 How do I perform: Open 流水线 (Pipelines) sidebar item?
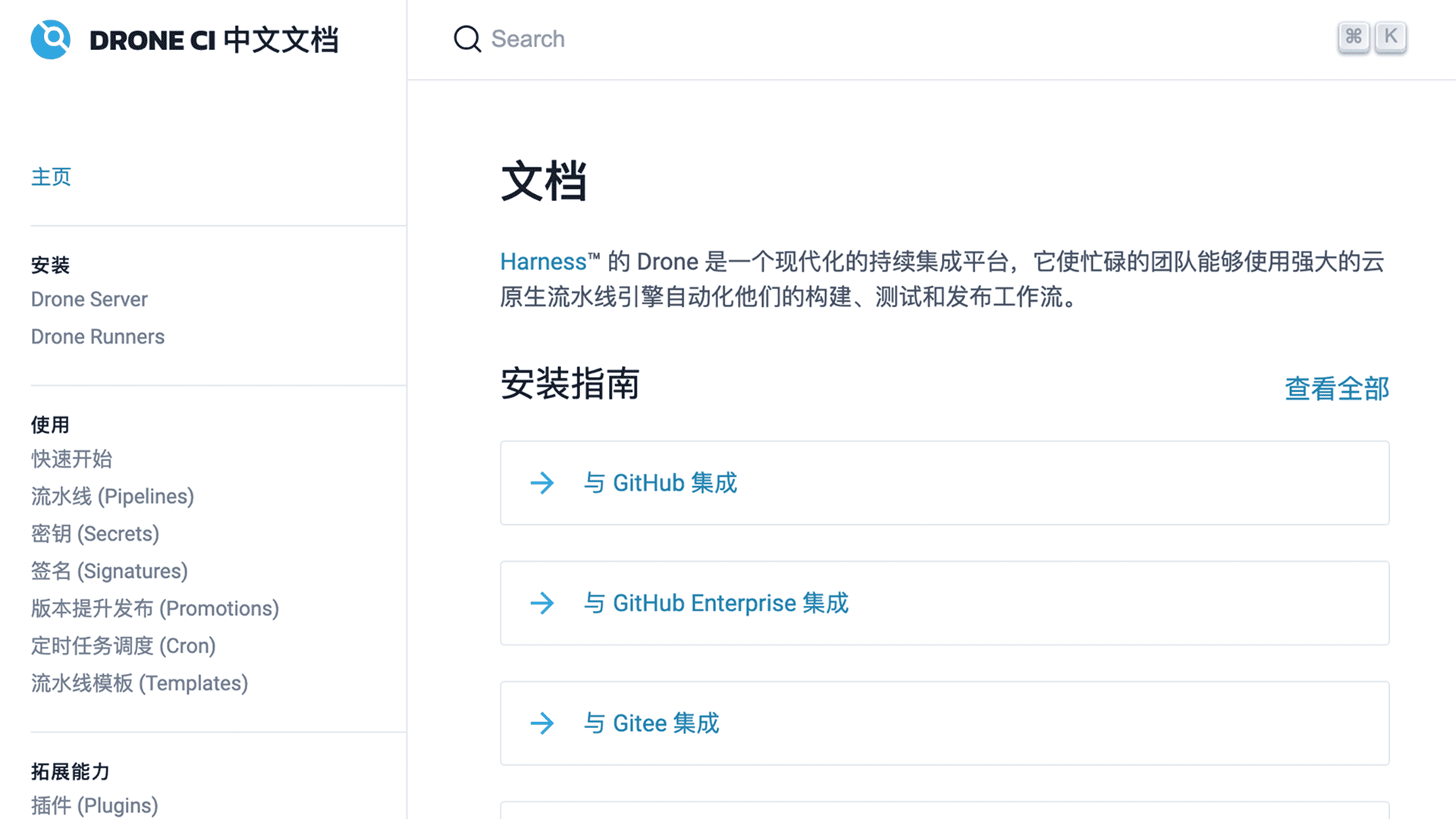[x=112, y=497]
